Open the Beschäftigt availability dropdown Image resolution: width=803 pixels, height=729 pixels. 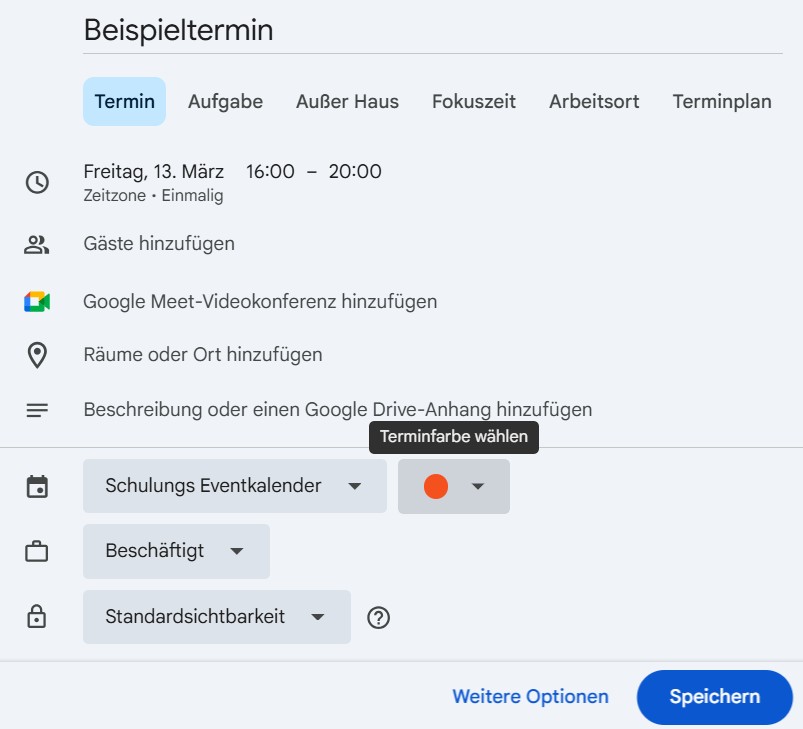(176, 551)
